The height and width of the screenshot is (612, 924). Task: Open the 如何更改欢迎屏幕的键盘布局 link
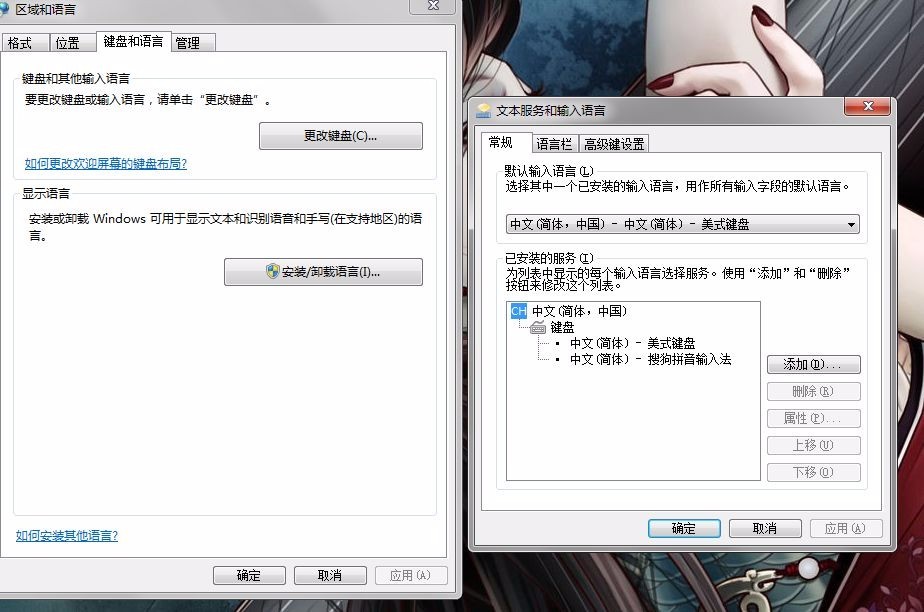pos(105,164)
